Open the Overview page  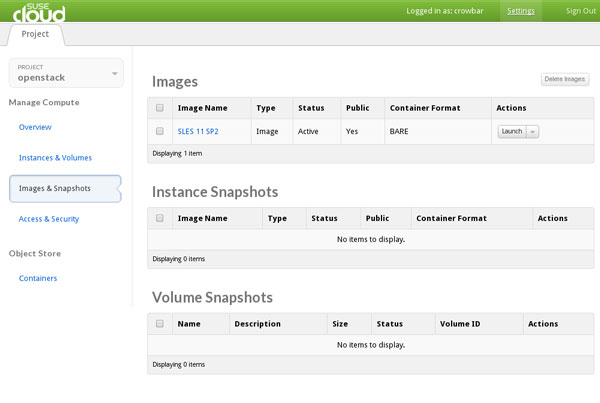click(x=35, y=127)
